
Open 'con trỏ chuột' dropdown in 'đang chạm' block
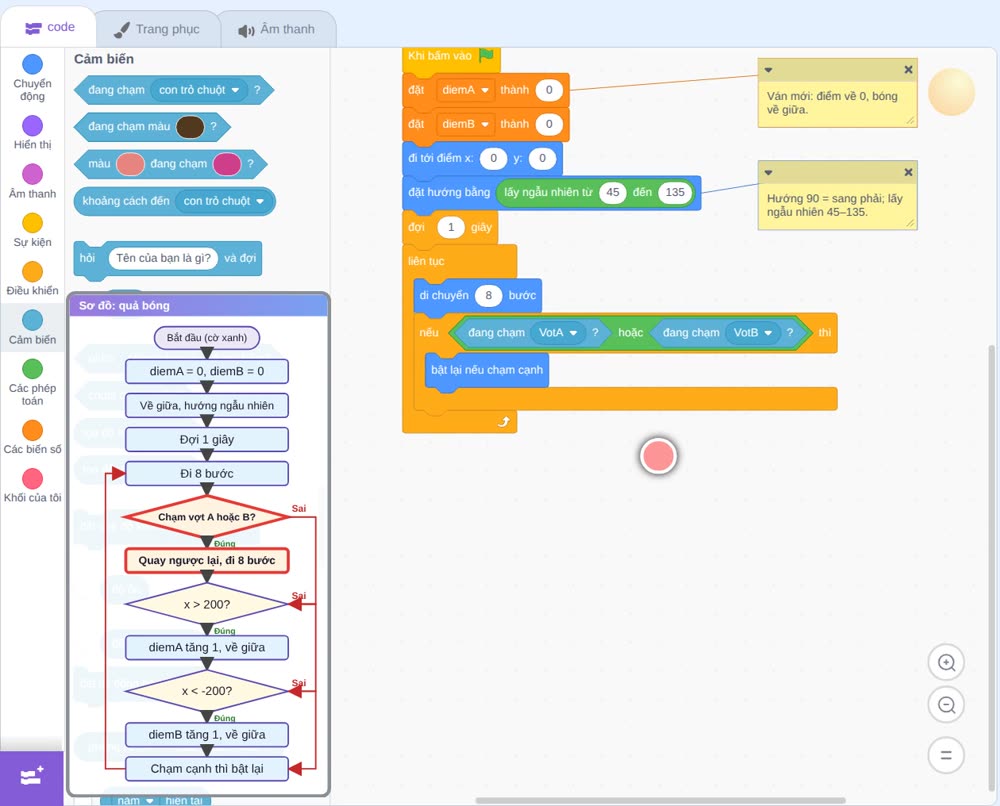pos(199,90)
